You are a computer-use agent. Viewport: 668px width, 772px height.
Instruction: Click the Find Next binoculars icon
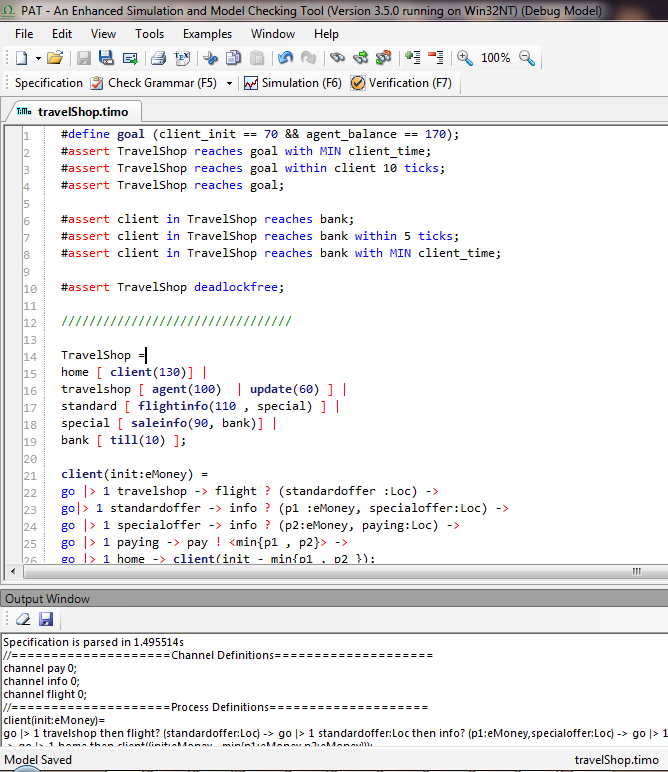coord(361,58)
